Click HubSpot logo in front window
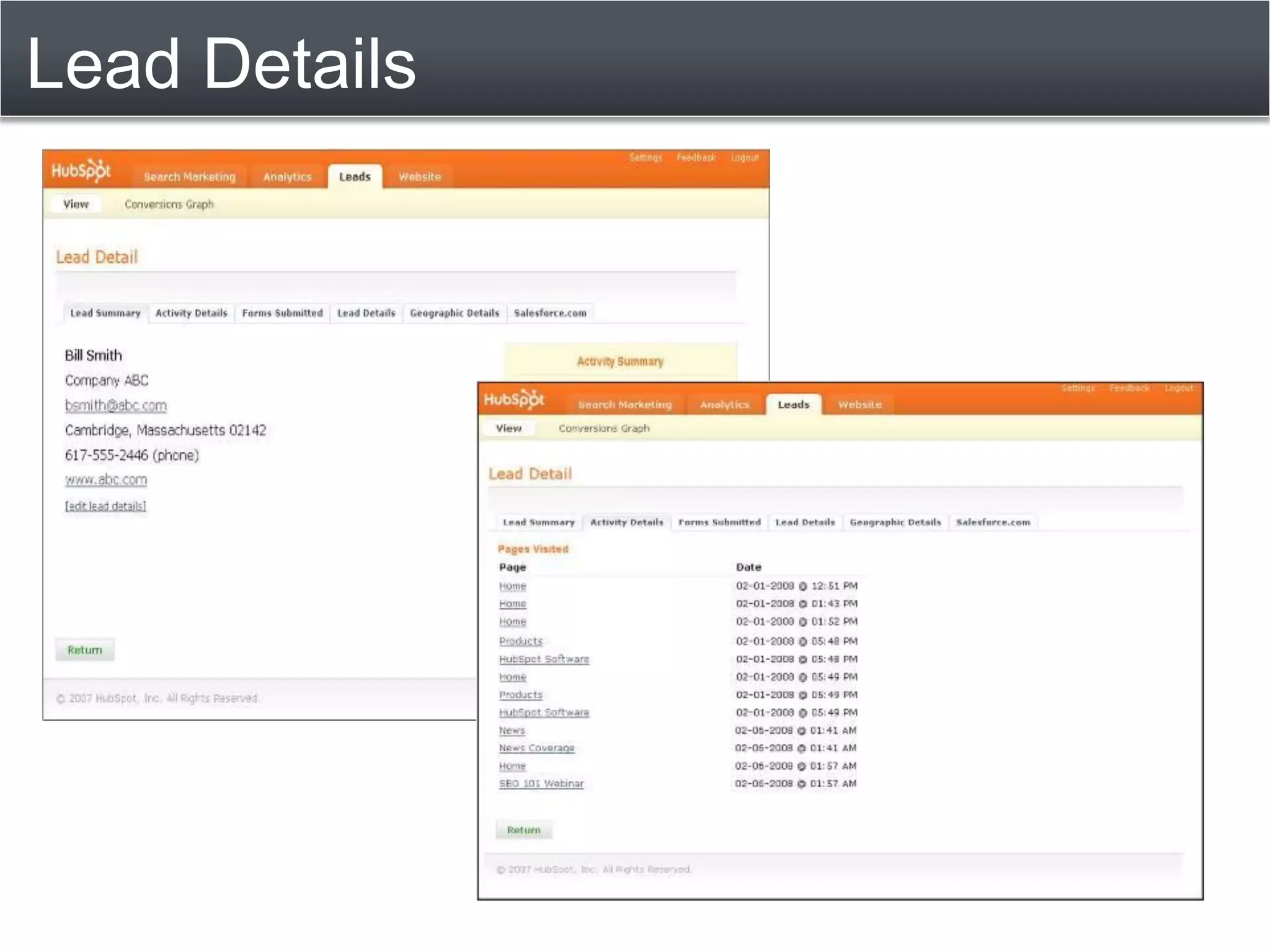The image size is (1270, 952). (514, 400)
